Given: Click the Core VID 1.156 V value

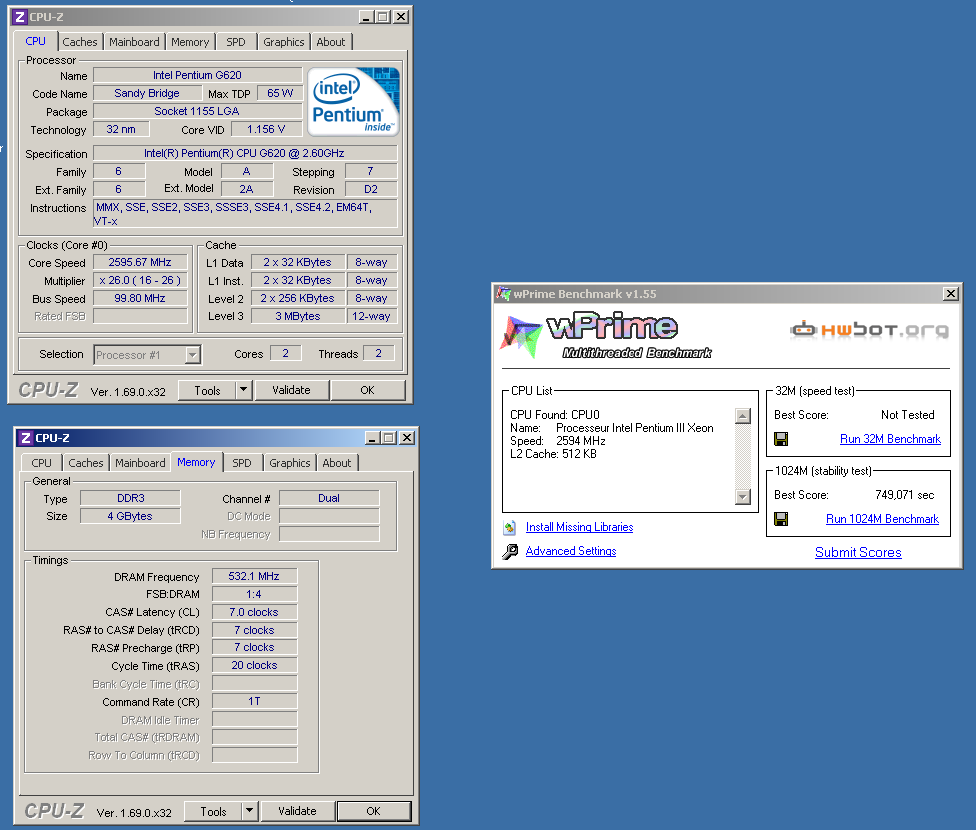Looking at the screenshot, I should (x=266, y=129).
